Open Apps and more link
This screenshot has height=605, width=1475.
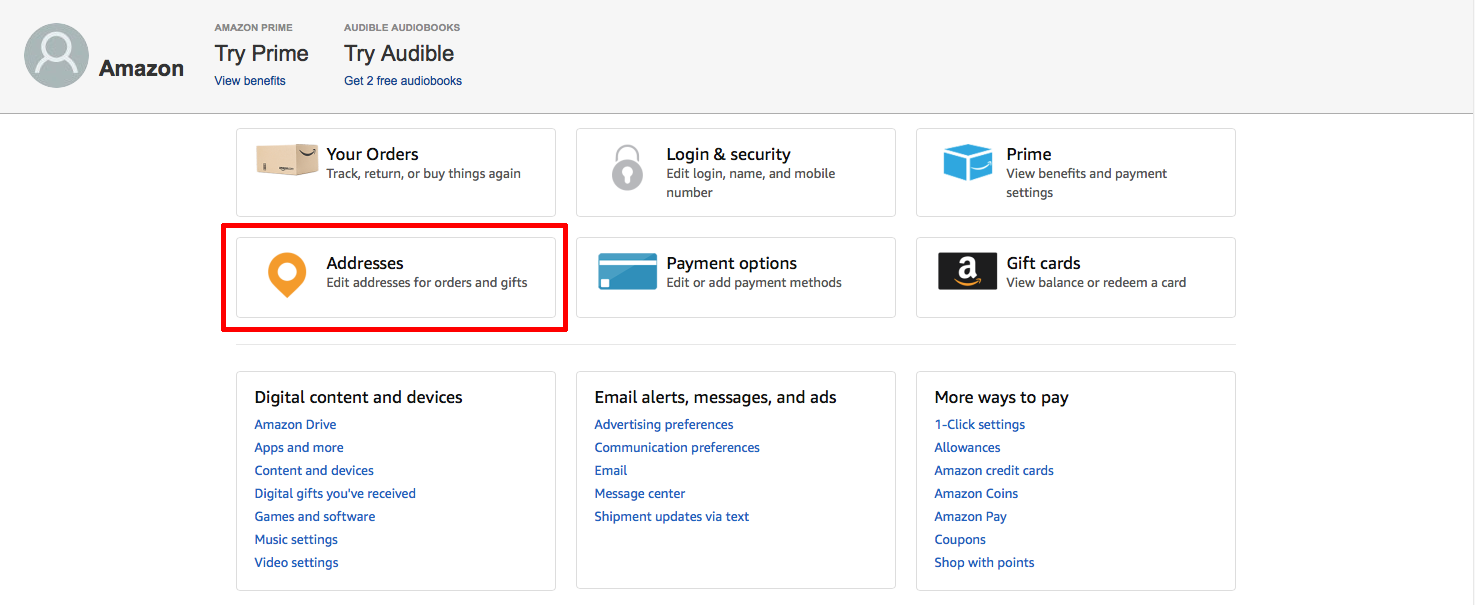pos(299,448)
